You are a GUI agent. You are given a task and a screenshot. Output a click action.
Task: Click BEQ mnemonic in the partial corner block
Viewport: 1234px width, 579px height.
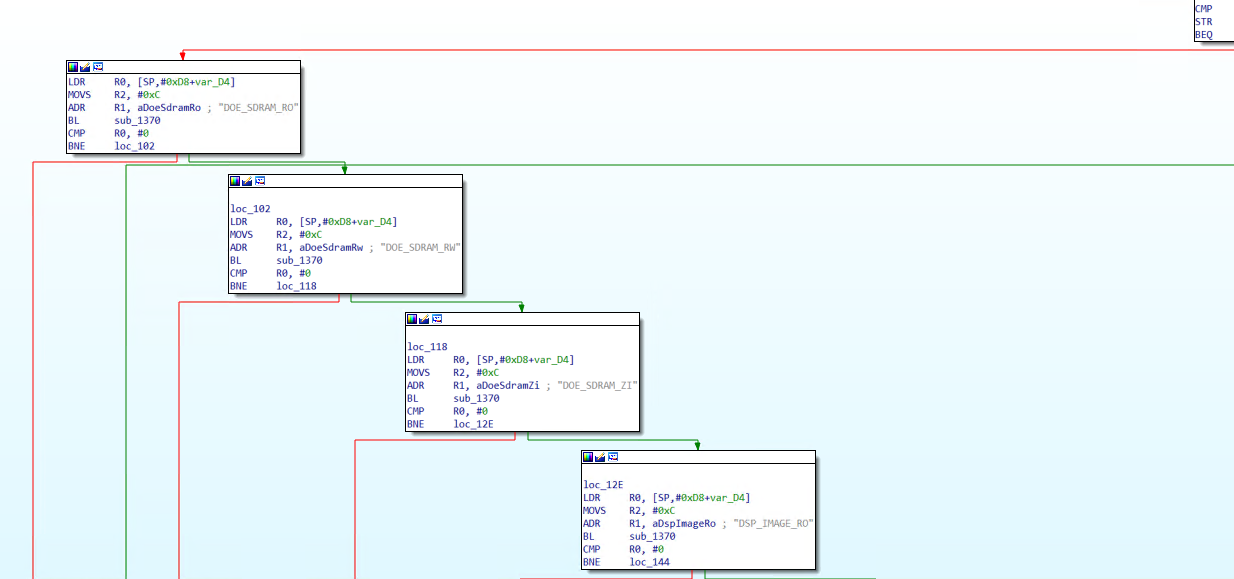point(1204,35)
